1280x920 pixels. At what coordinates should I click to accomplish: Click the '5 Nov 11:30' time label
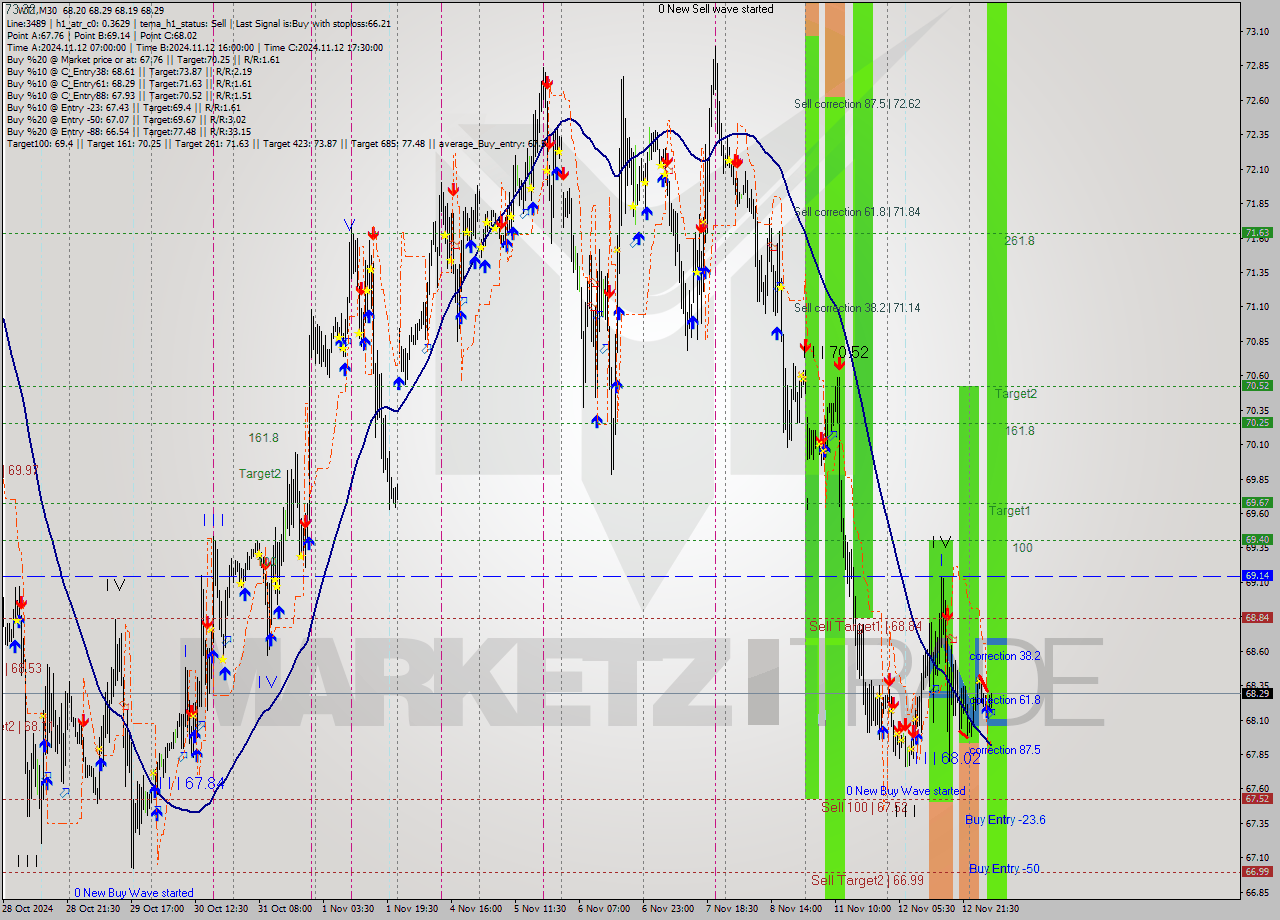click(541, 909)
